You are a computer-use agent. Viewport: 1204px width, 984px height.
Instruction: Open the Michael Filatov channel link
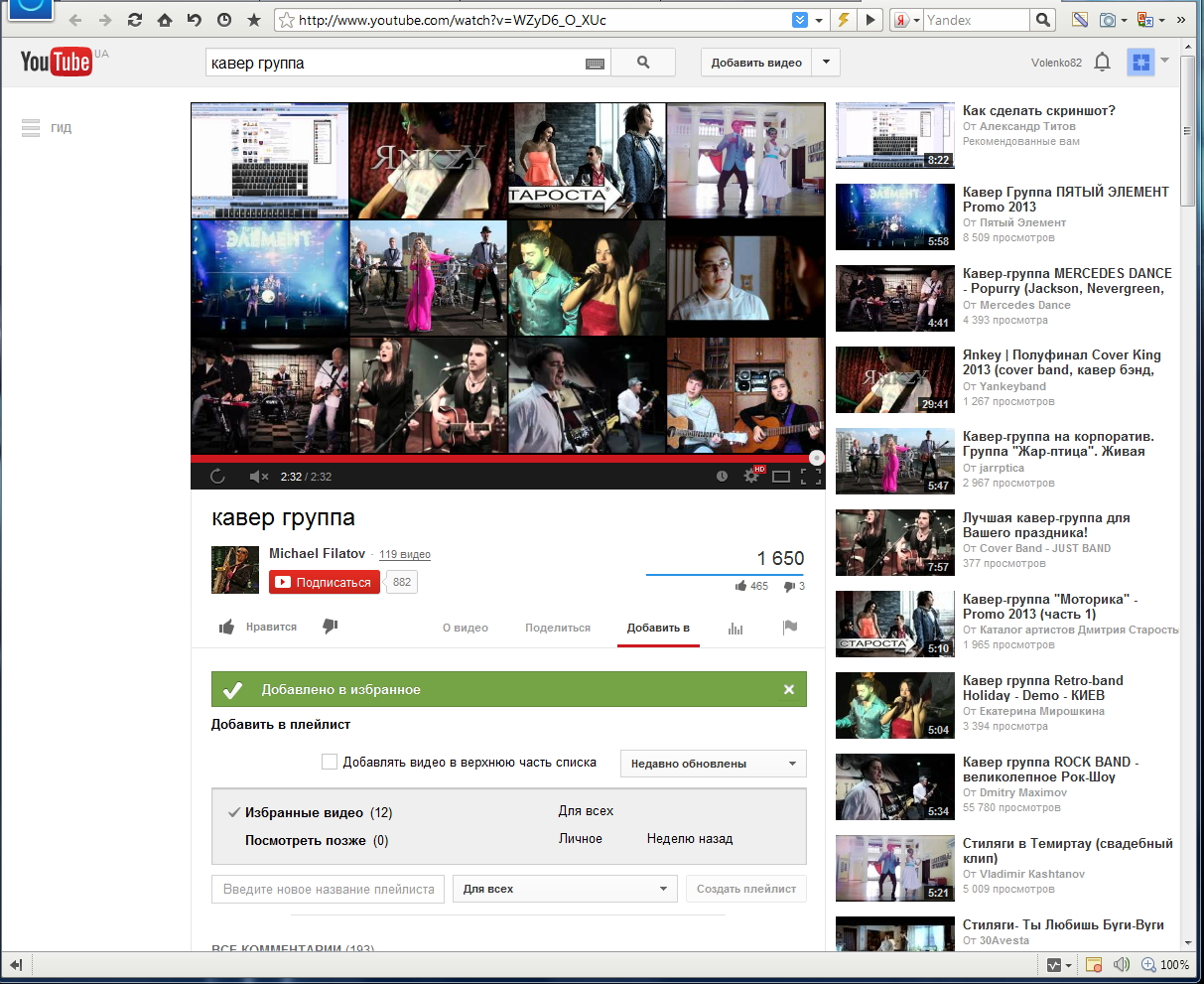[x=317, y=553]
